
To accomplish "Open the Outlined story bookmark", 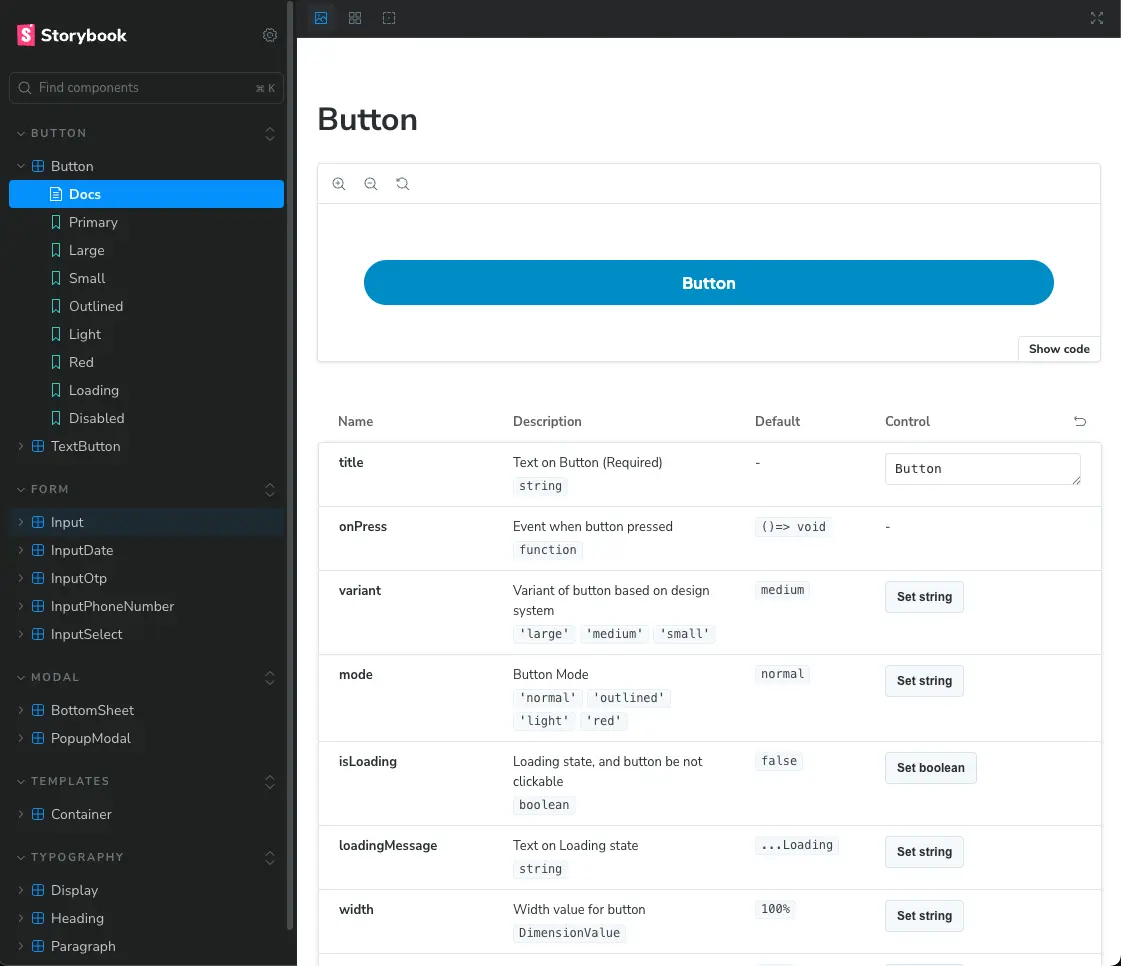I will point(96,306).
